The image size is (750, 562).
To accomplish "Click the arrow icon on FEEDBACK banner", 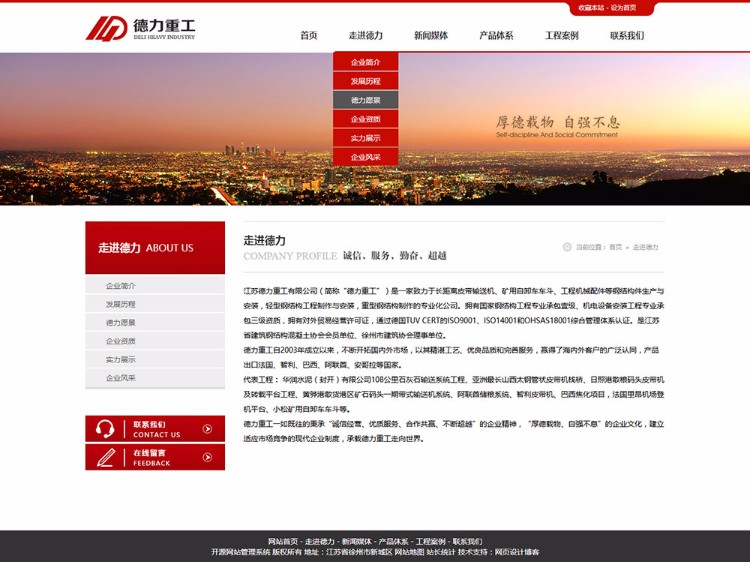I will (207, 457).
